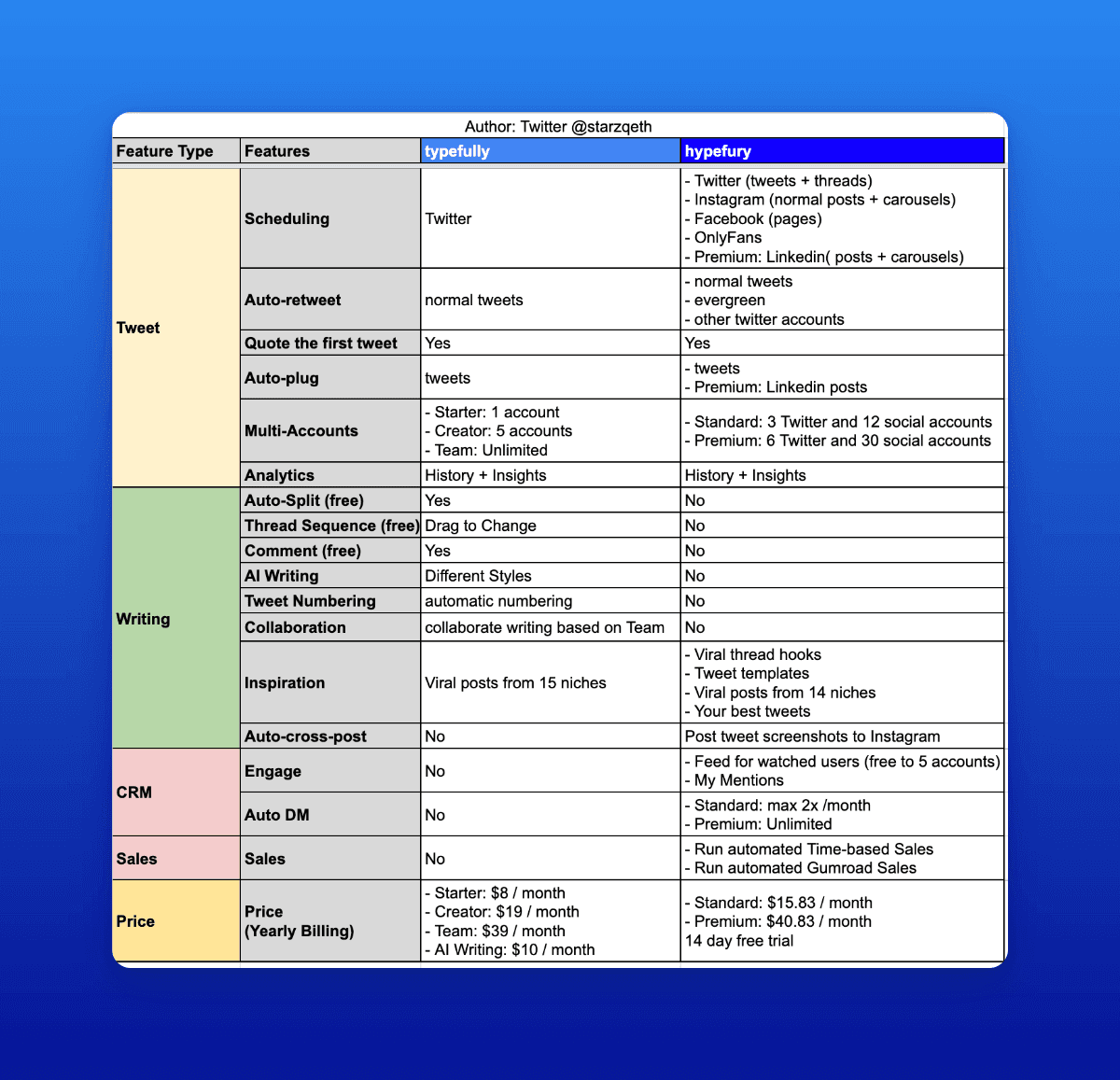
Task: Click "Sales" in the Feature Type column
Action: 176,859
